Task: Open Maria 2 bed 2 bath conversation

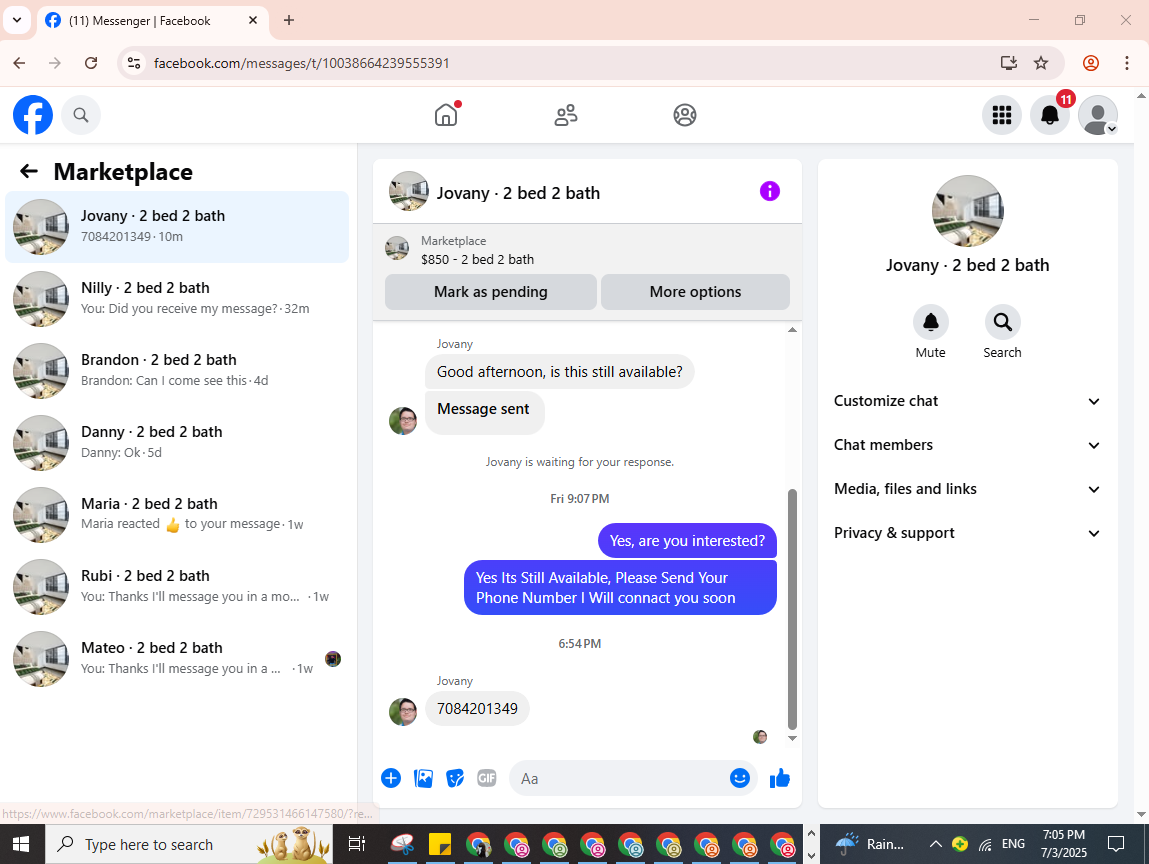Action: click(x=177, y=514)
